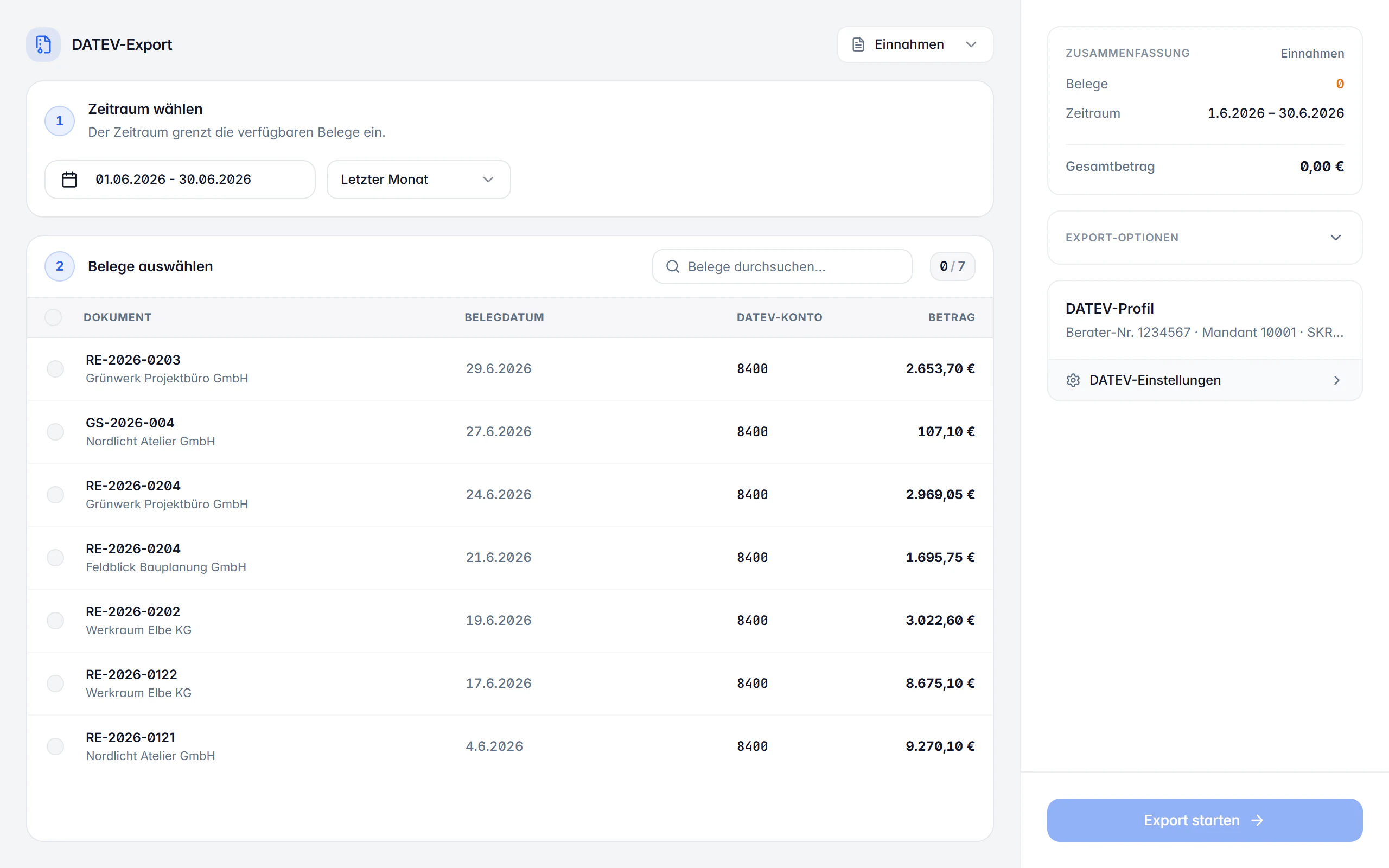Screen dimensions: 1389x868
Task: Check the GS-2026-004 row checkbox
Action: [x=55, y=432]
